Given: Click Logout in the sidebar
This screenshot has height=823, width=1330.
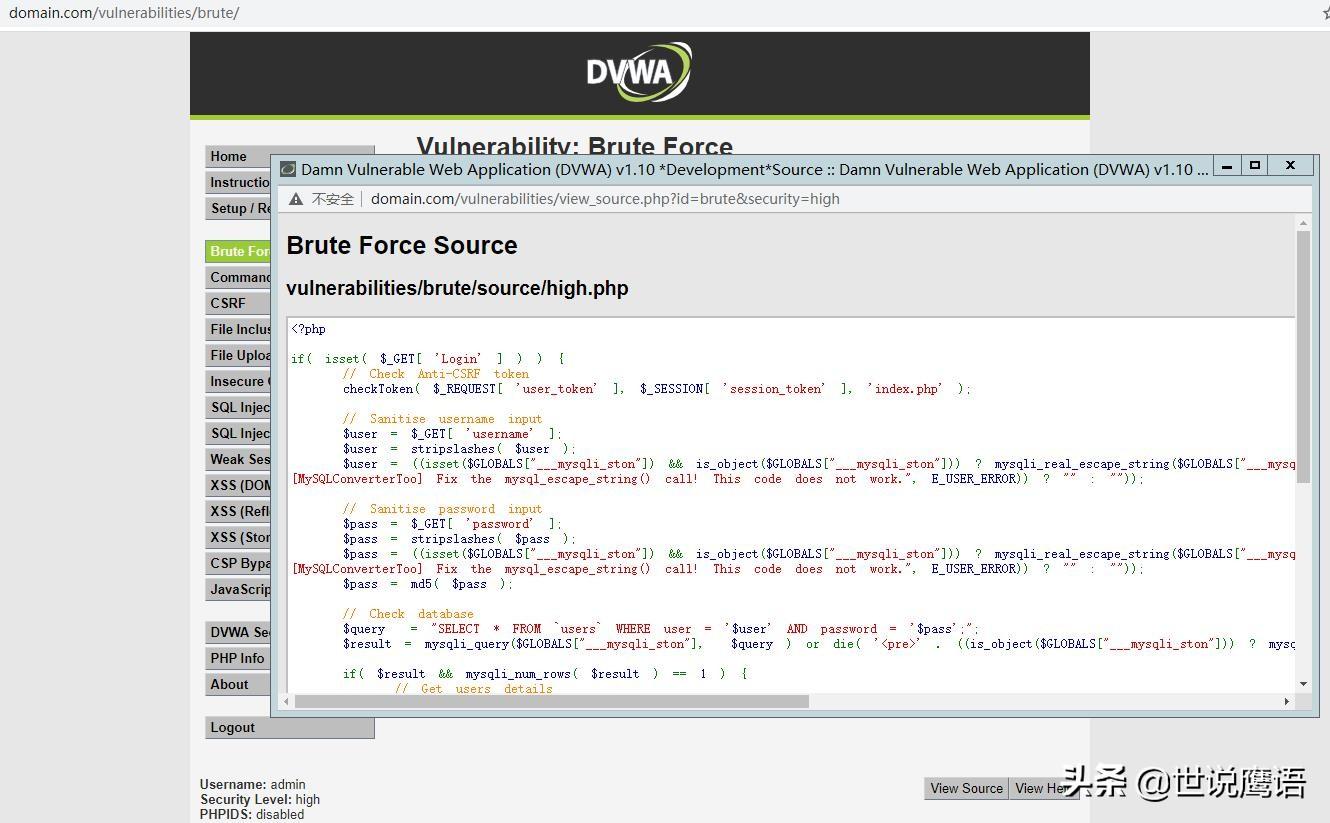Looking at the screenshot, I should pos(232,727).
